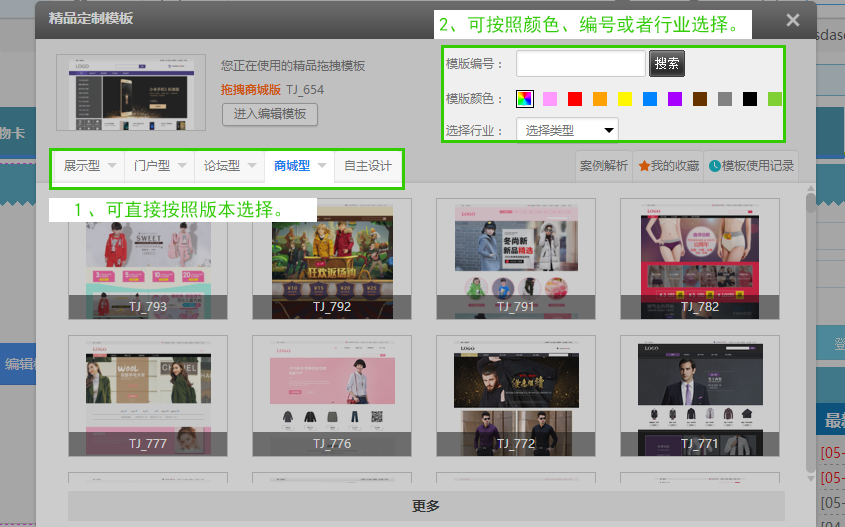
Task: Open the TJ_771 template thumbnail
Action: coord(700,395)
